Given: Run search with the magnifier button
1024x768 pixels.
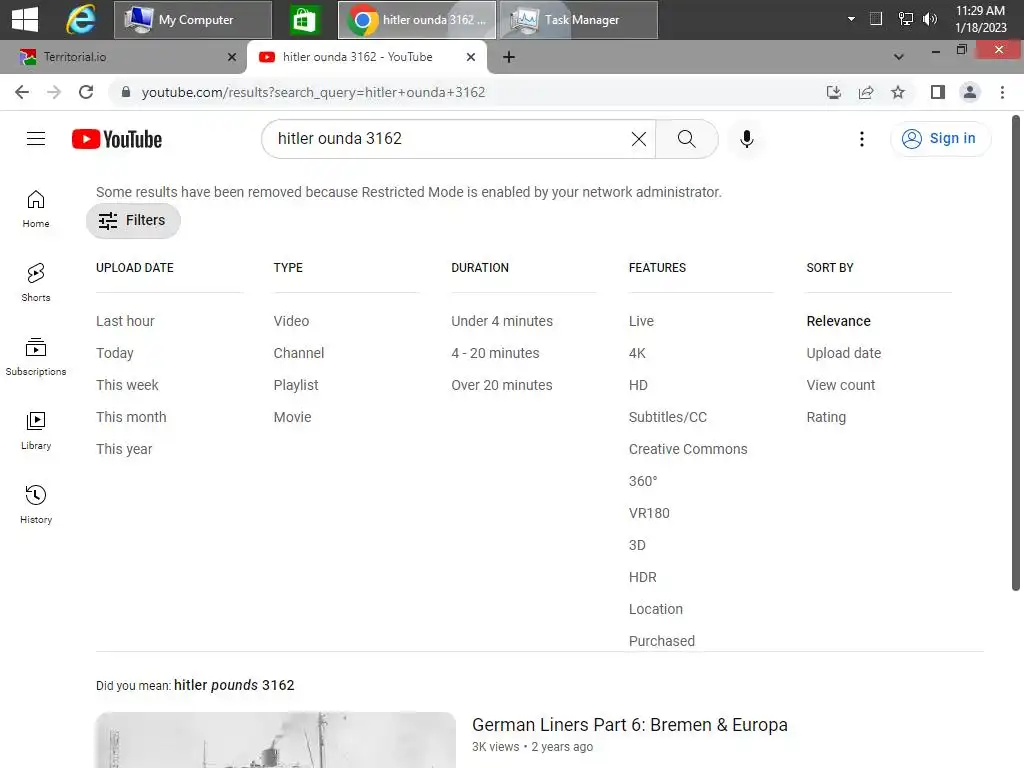Looking at the screenshot, I should [x=686, y=138].
